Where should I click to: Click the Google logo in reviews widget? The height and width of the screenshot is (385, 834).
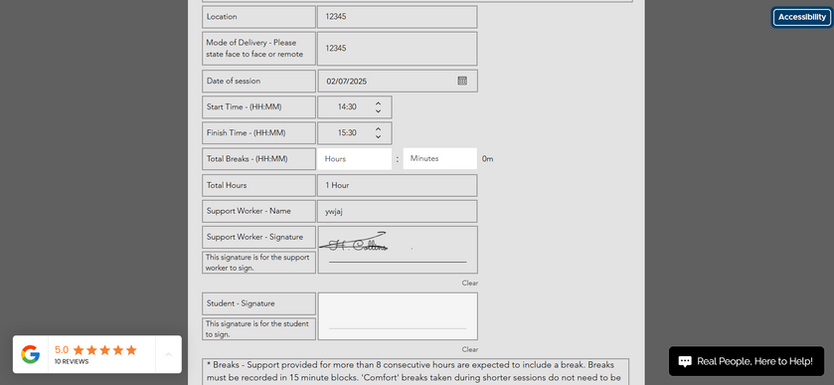[x=30, y=354]
